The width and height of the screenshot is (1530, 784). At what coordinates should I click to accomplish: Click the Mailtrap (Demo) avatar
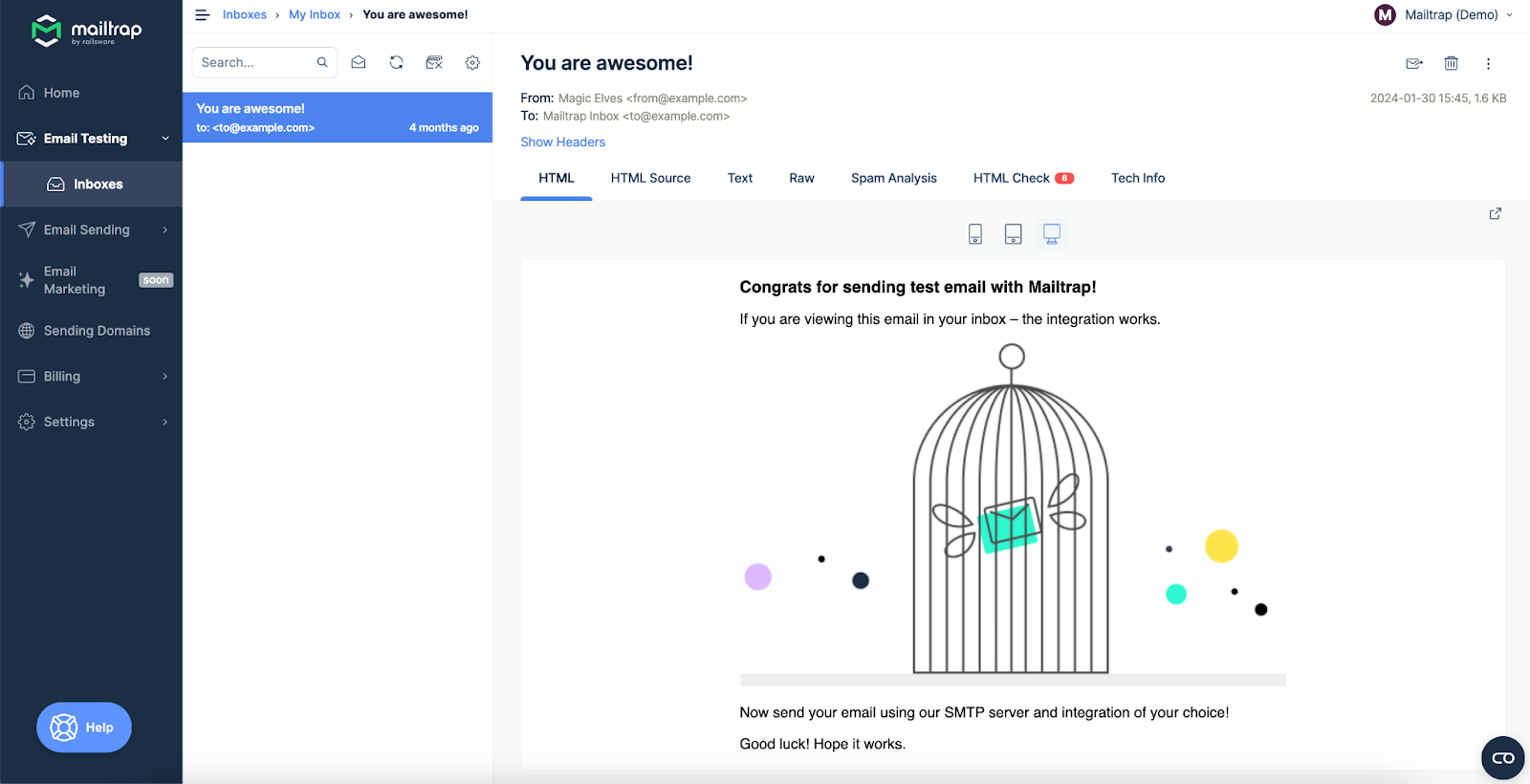point(1385,14)
